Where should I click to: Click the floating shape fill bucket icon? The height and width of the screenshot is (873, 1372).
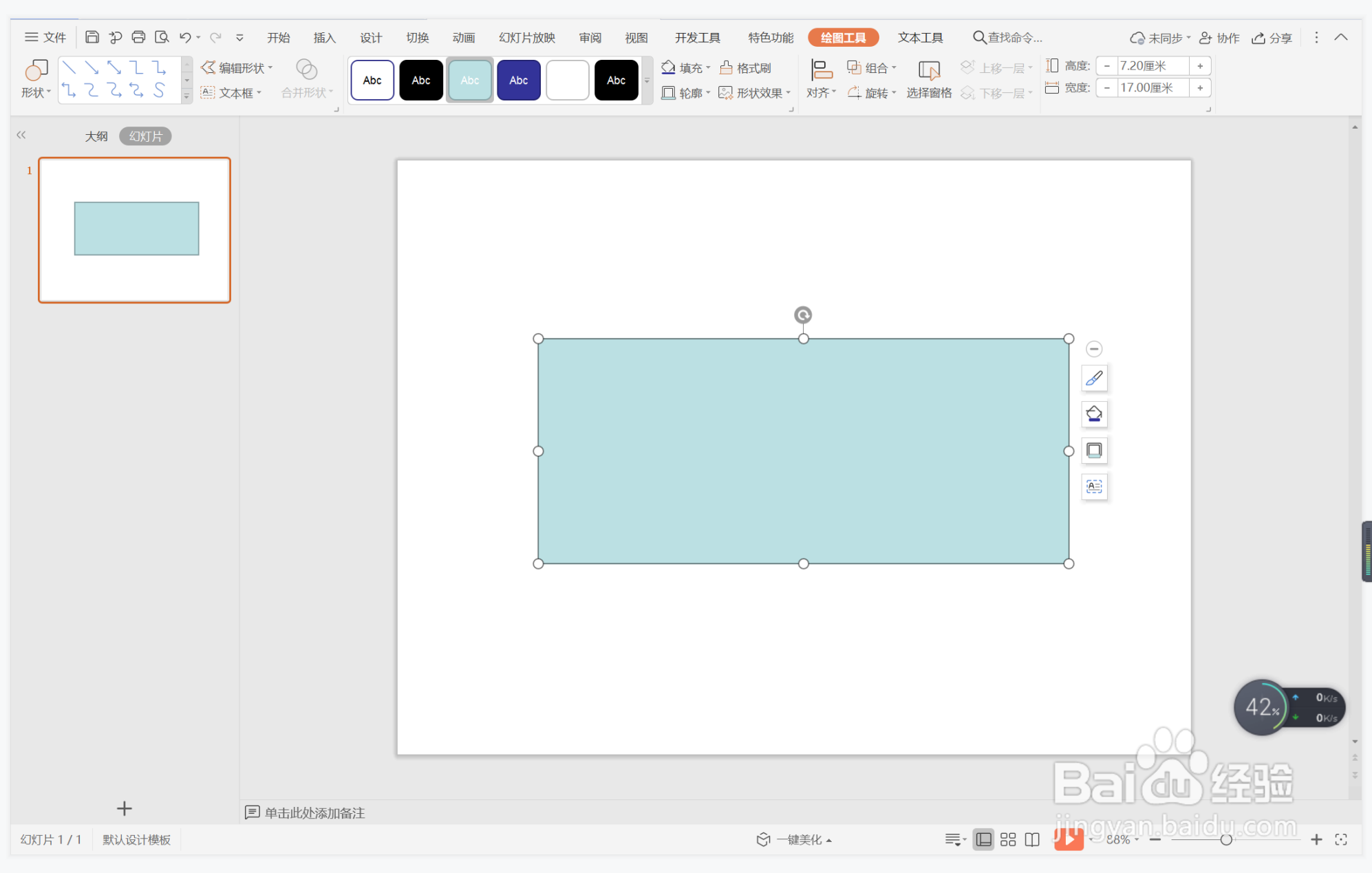pyautogui.click(x=1093, y=414)
